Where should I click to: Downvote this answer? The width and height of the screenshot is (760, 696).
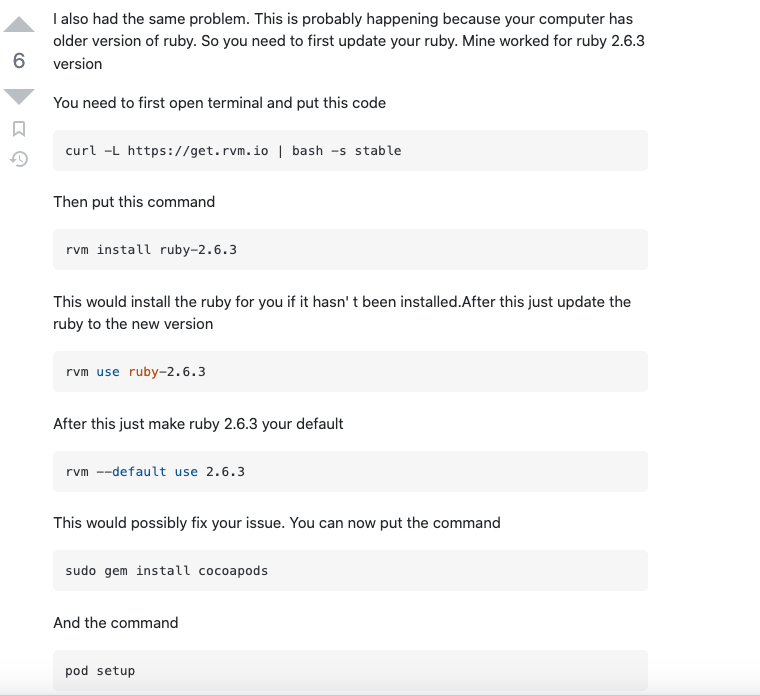pos(19,96)
